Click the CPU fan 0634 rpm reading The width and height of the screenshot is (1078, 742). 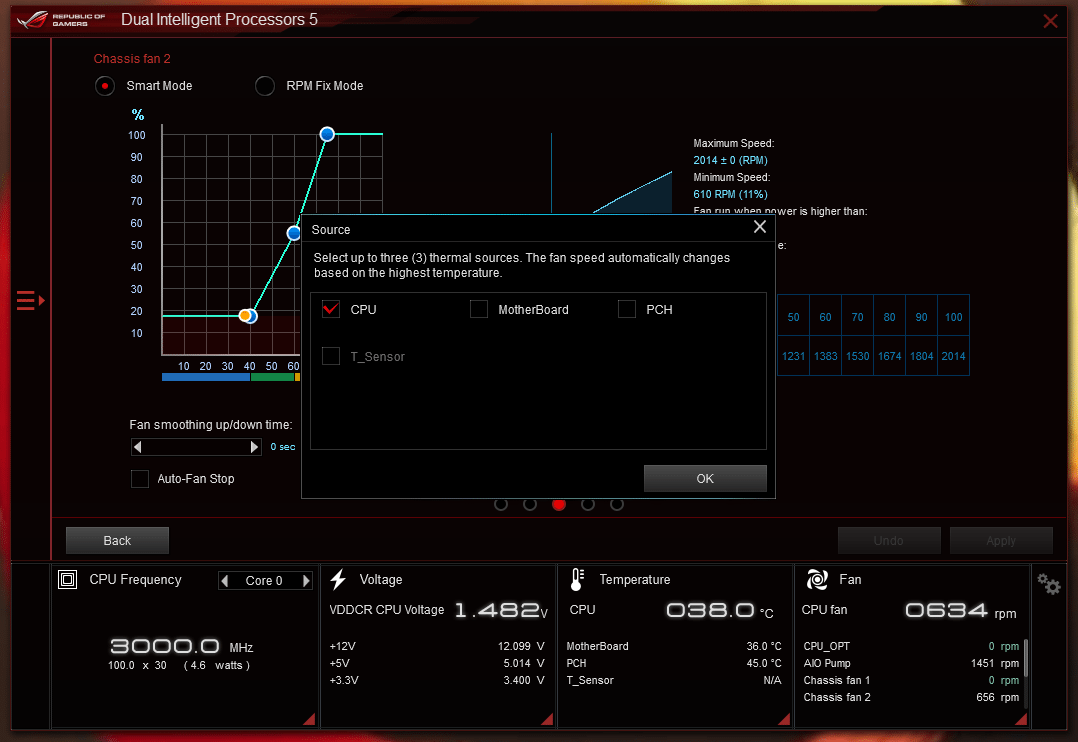[960, 611]
